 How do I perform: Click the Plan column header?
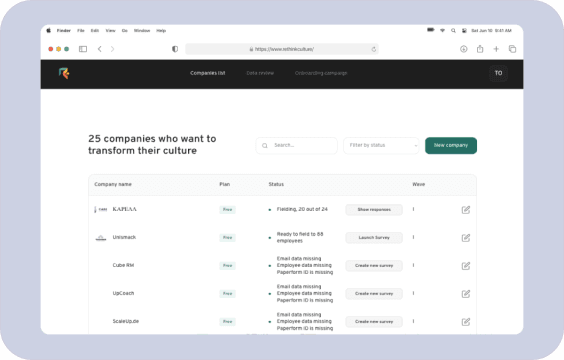point(224,184)
